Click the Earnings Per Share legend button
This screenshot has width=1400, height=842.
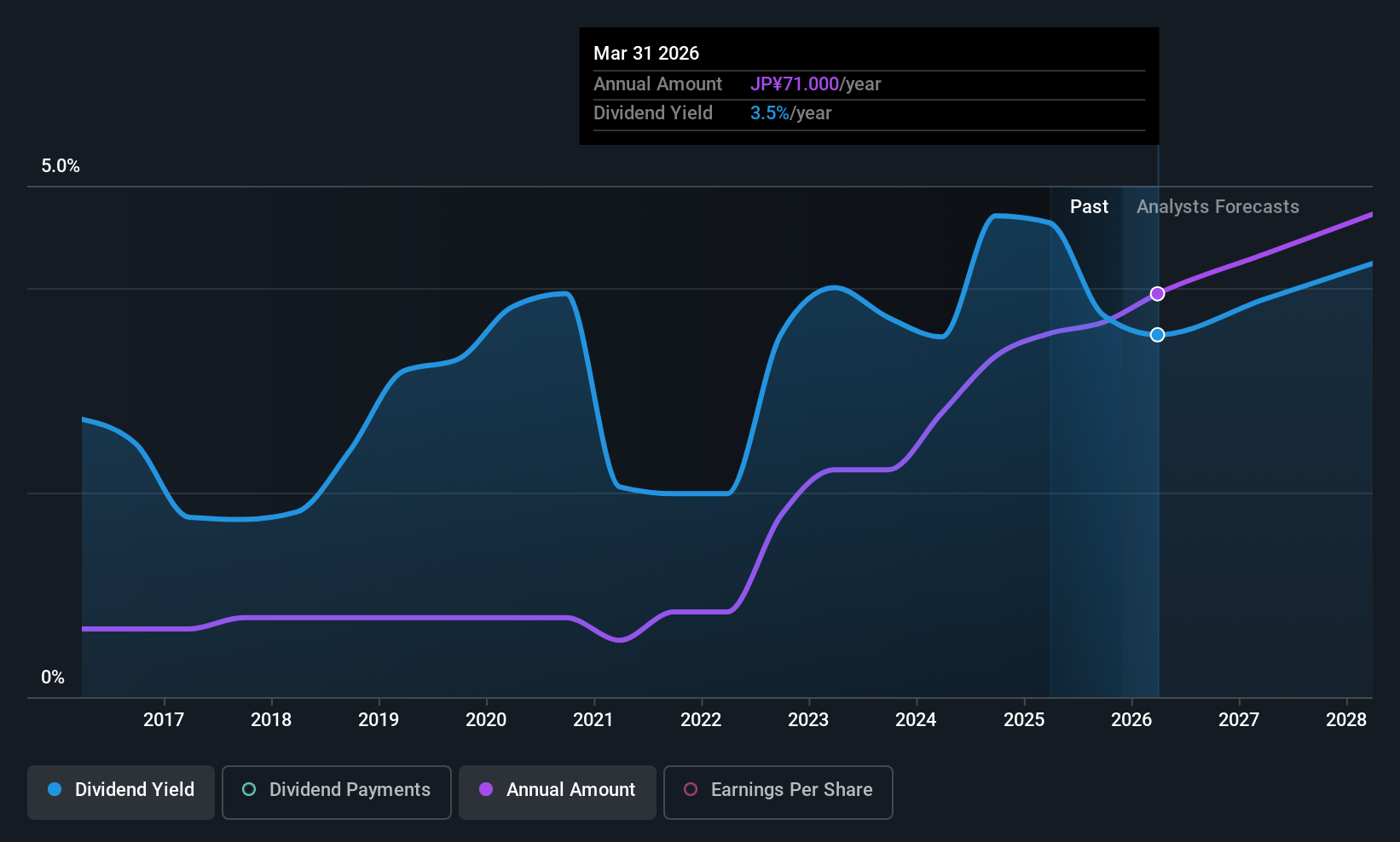(x=777, y=790)
